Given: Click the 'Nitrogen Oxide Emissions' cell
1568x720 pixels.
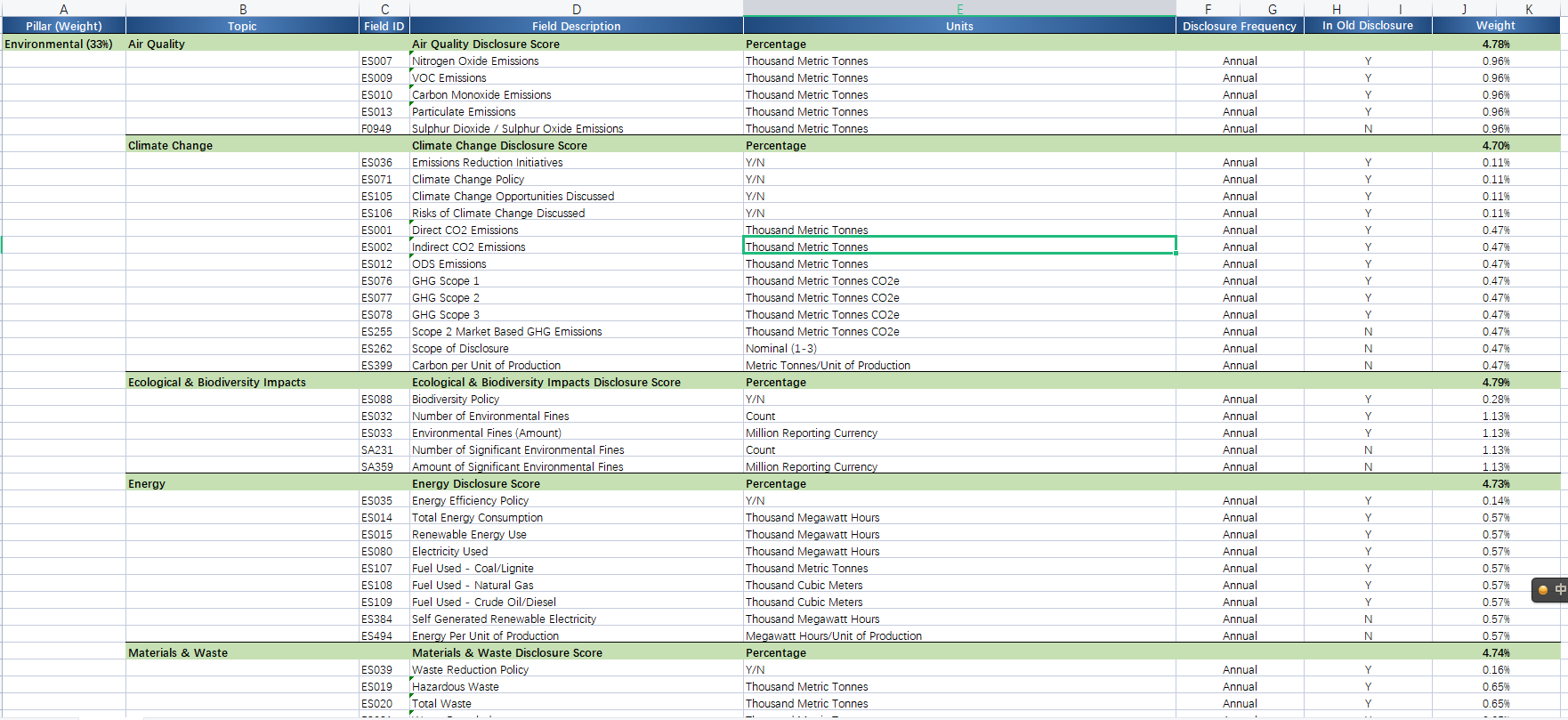Looking at the screenshot, I should (577, 61).
